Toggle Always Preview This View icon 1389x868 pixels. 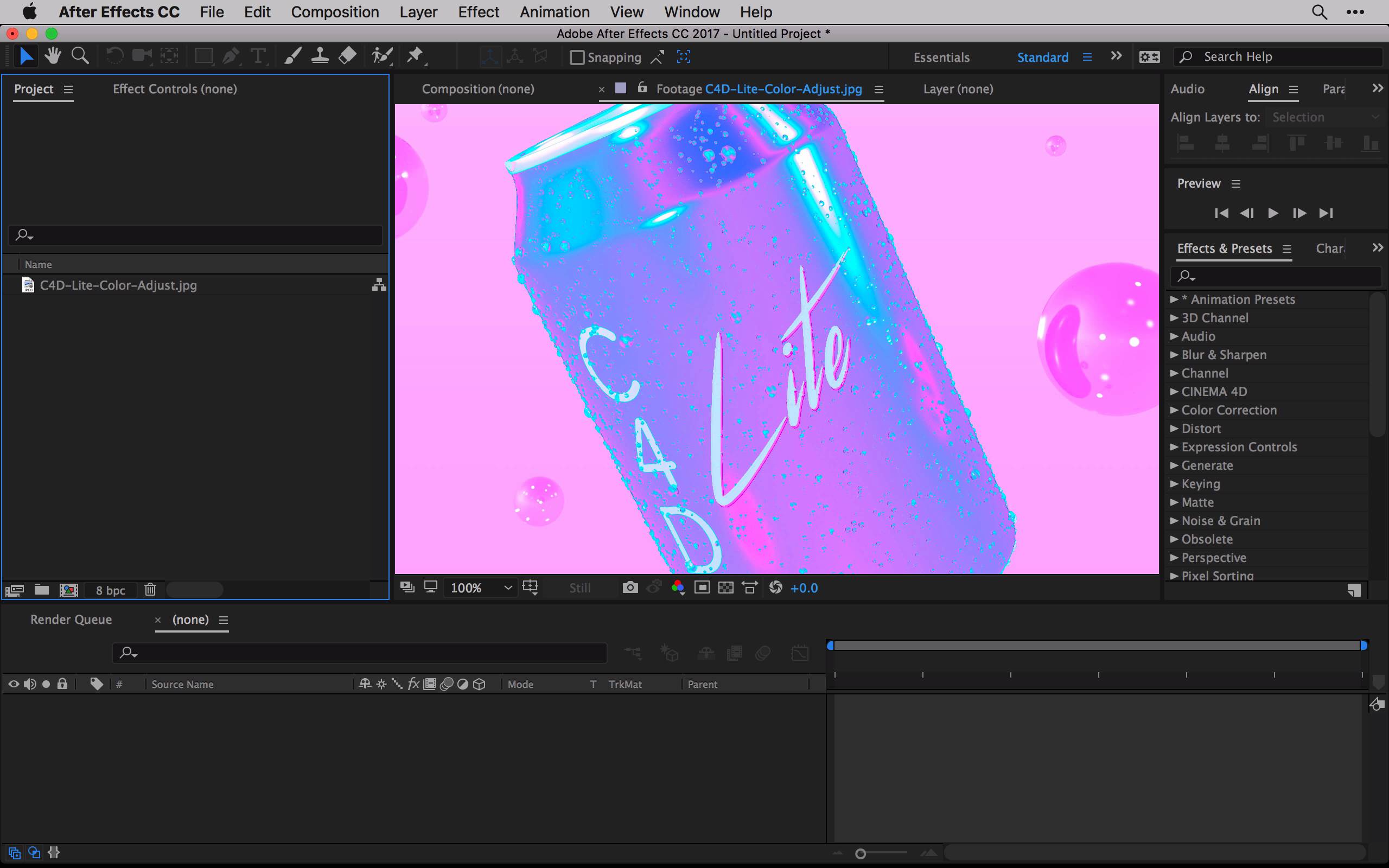tap(407, 588)
